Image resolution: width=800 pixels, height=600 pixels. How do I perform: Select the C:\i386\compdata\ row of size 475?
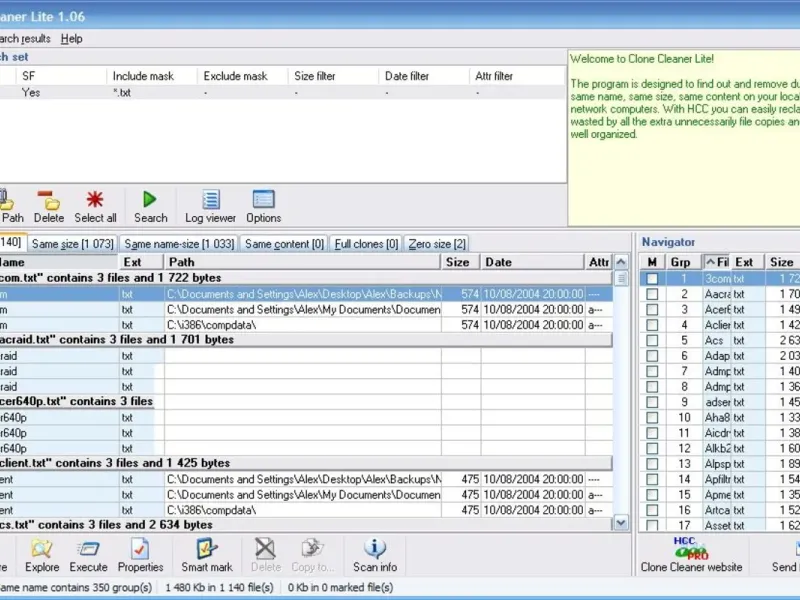point(306,510)
